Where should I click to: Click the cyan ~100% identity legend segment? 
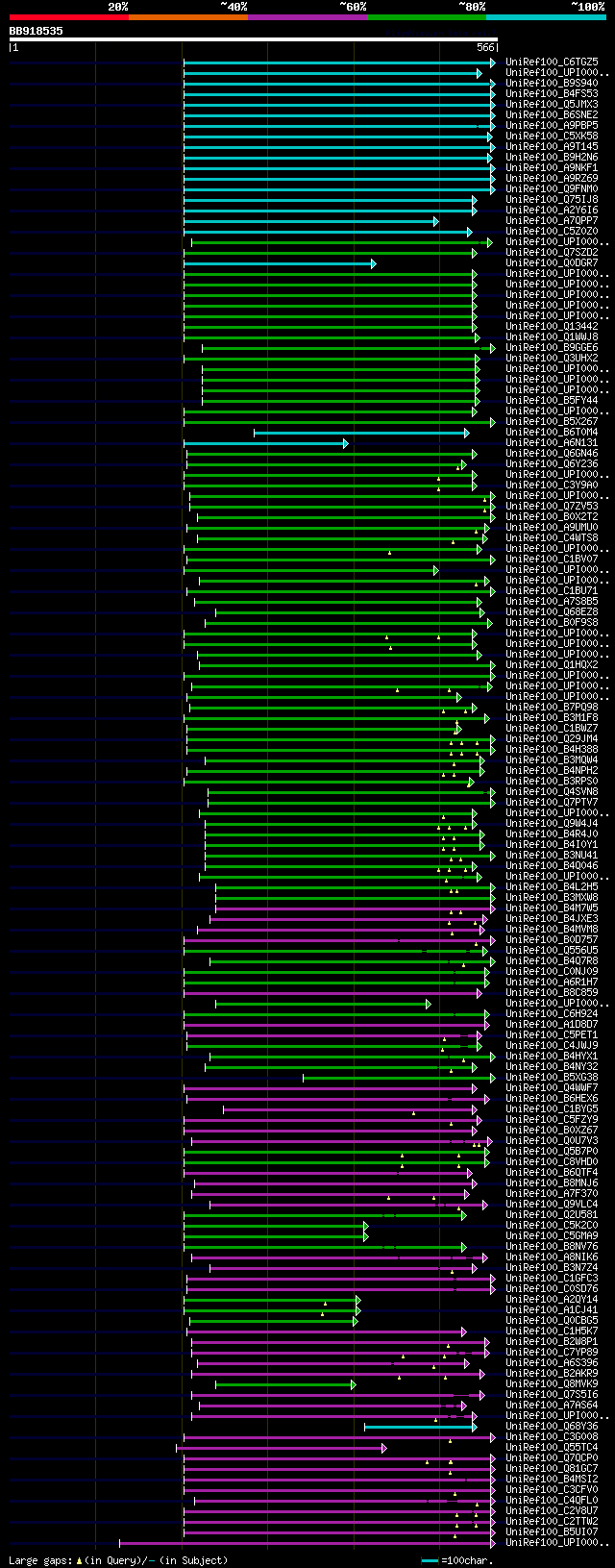point(545,16)
